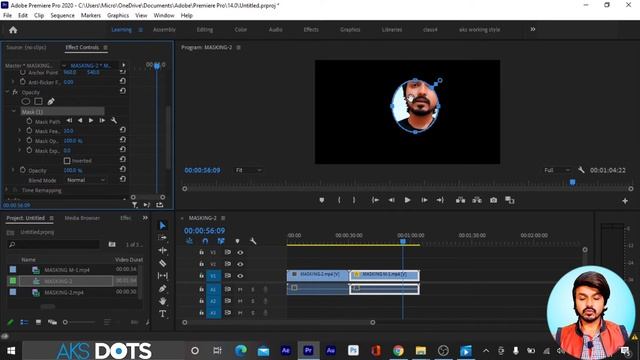Toggle lock on track V1
This screenshot has width=640, height=360.
tap(201, 276)
